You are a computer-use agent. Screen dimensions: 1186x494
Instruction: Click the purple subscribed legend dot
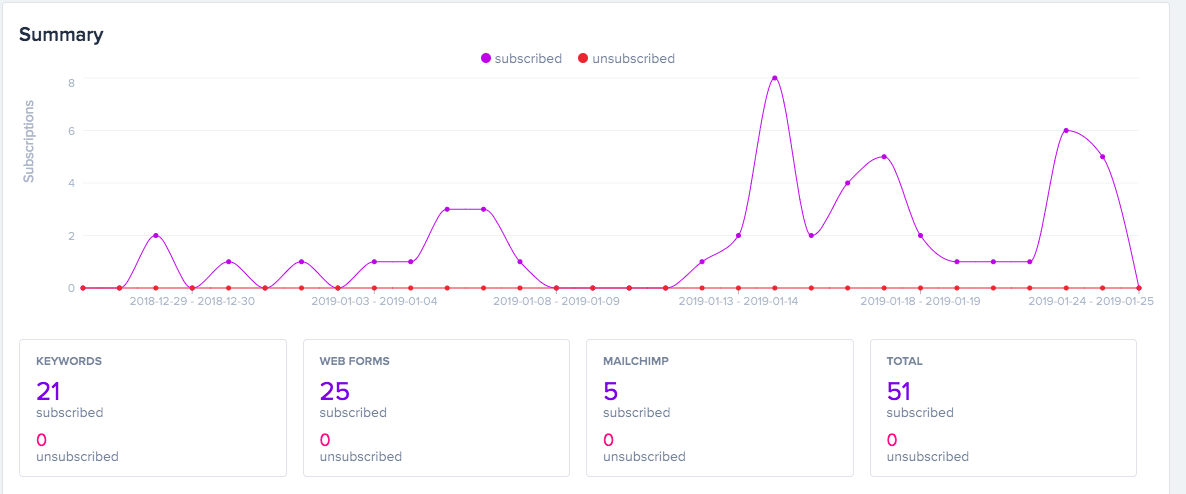[x=486, y=58]
